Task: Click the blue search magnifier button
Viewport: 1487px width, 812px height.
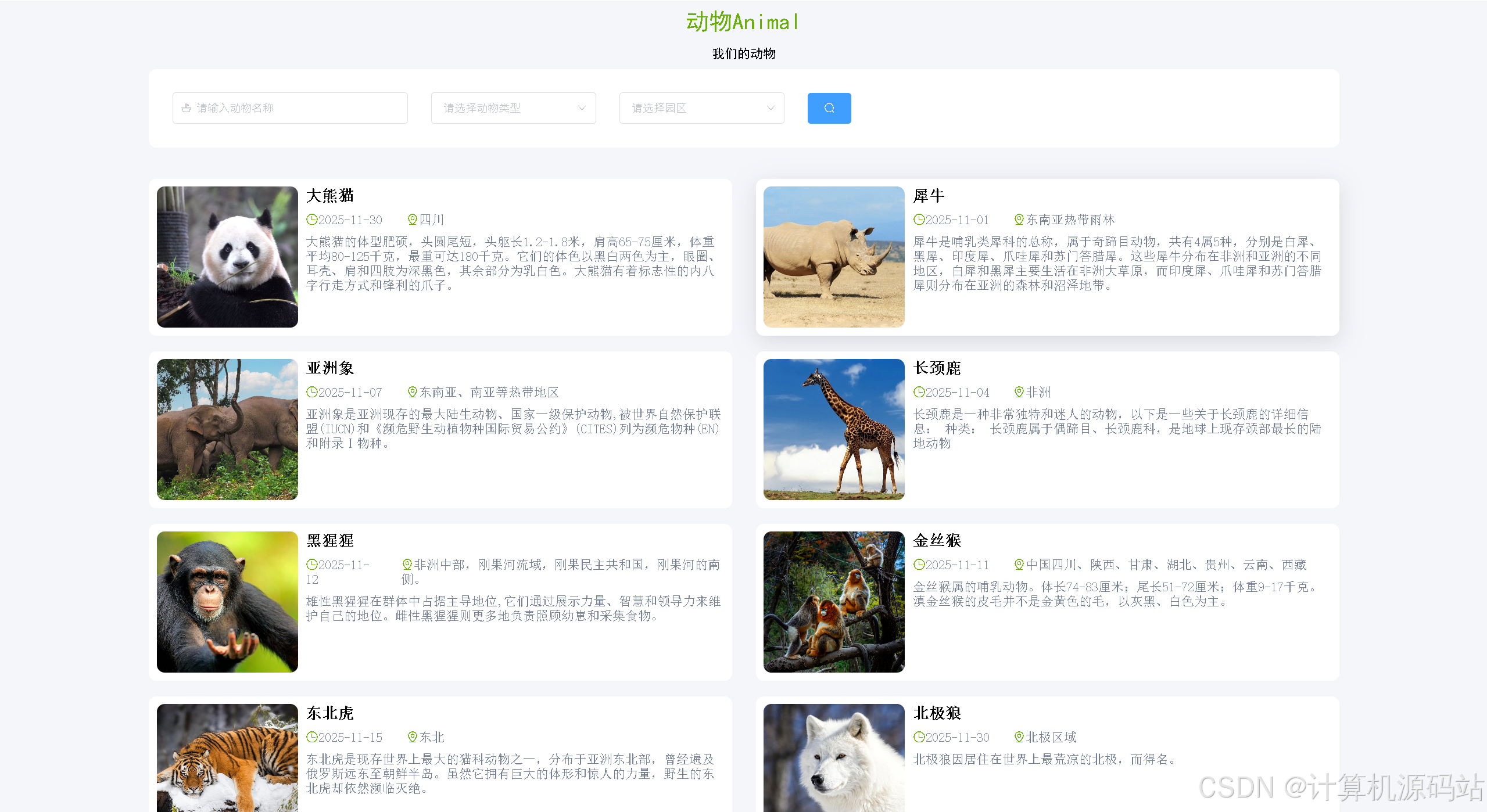Action: [x=829, y=108]
